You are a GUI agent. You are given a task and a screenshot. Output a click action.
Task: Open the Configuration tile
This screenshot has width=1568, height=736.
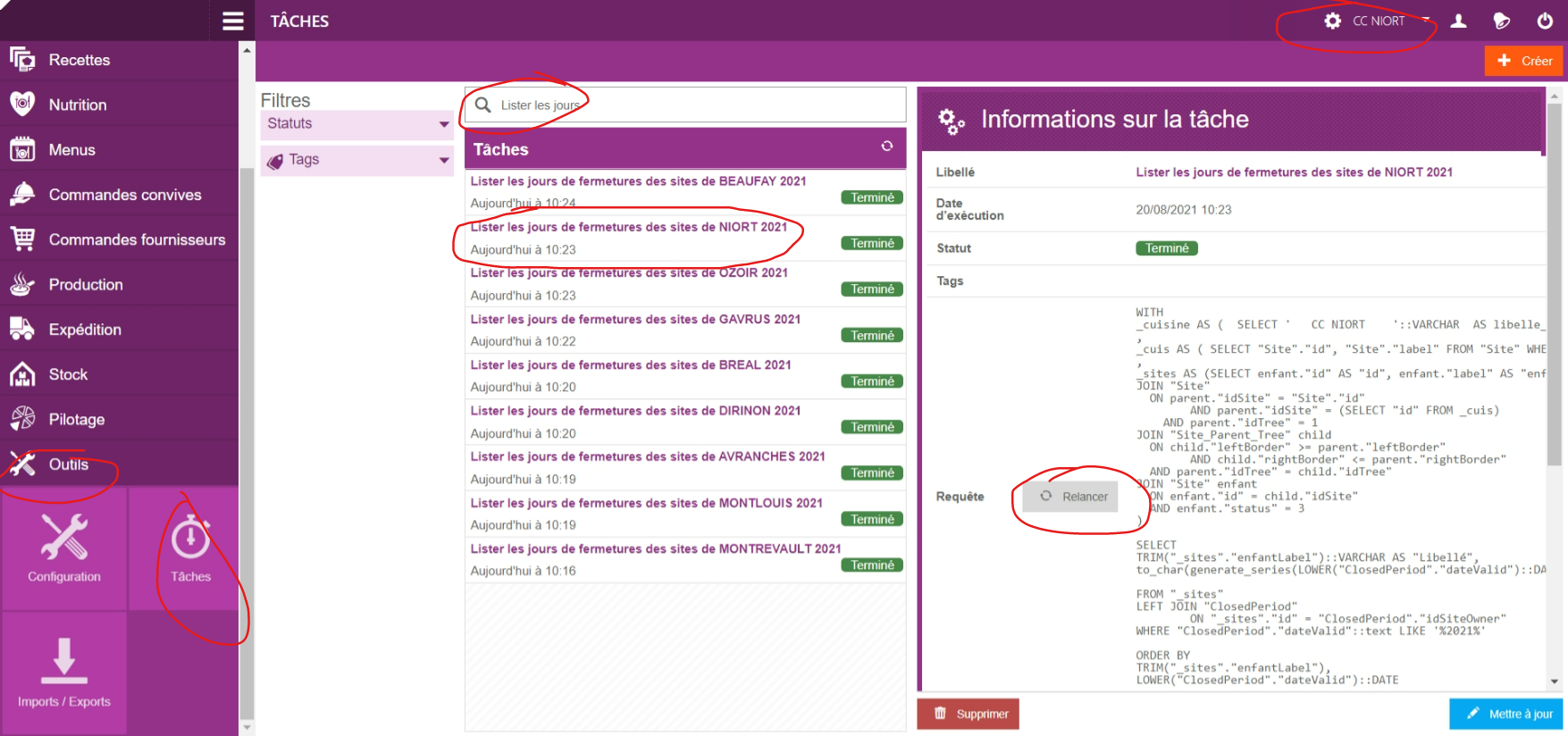(64, 548)
